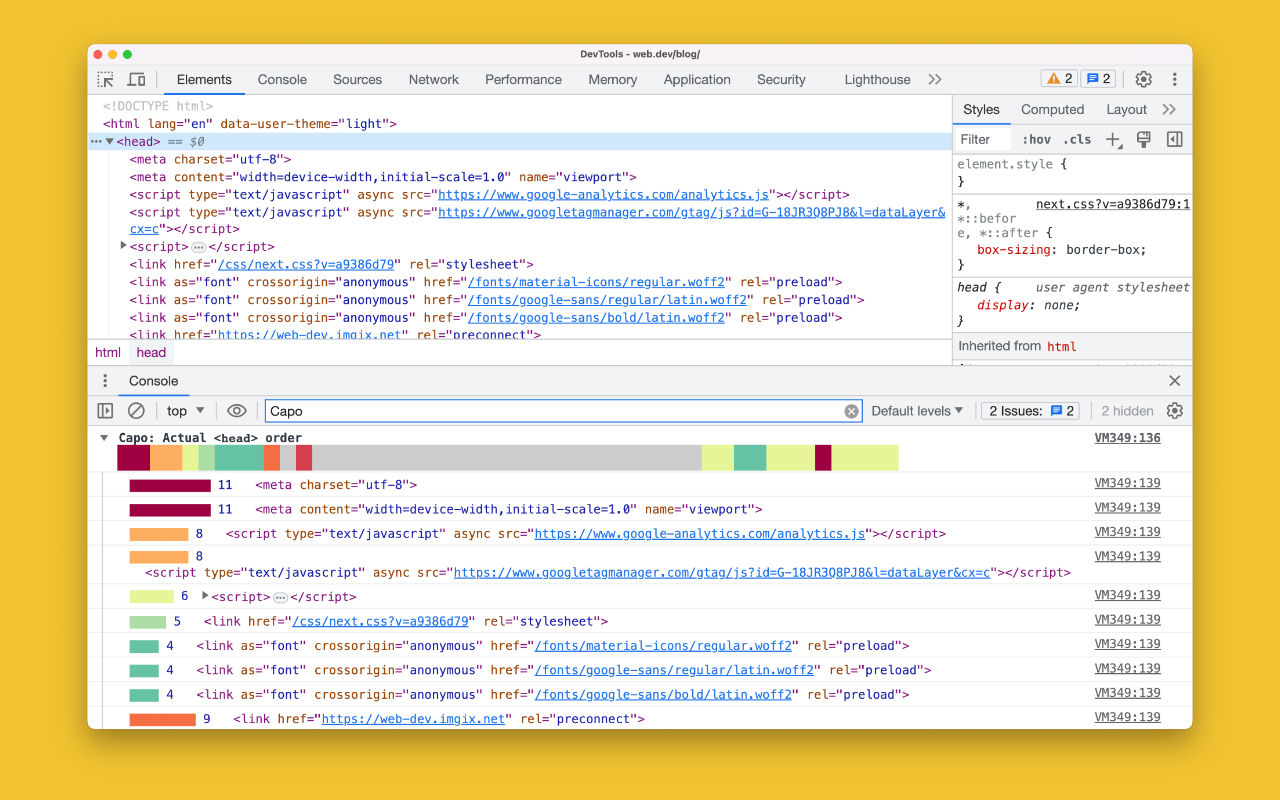Switch to the Computed styles tab
Image resolution: width=1280 pixels, height=800 pixels.
coord(1052,110)
